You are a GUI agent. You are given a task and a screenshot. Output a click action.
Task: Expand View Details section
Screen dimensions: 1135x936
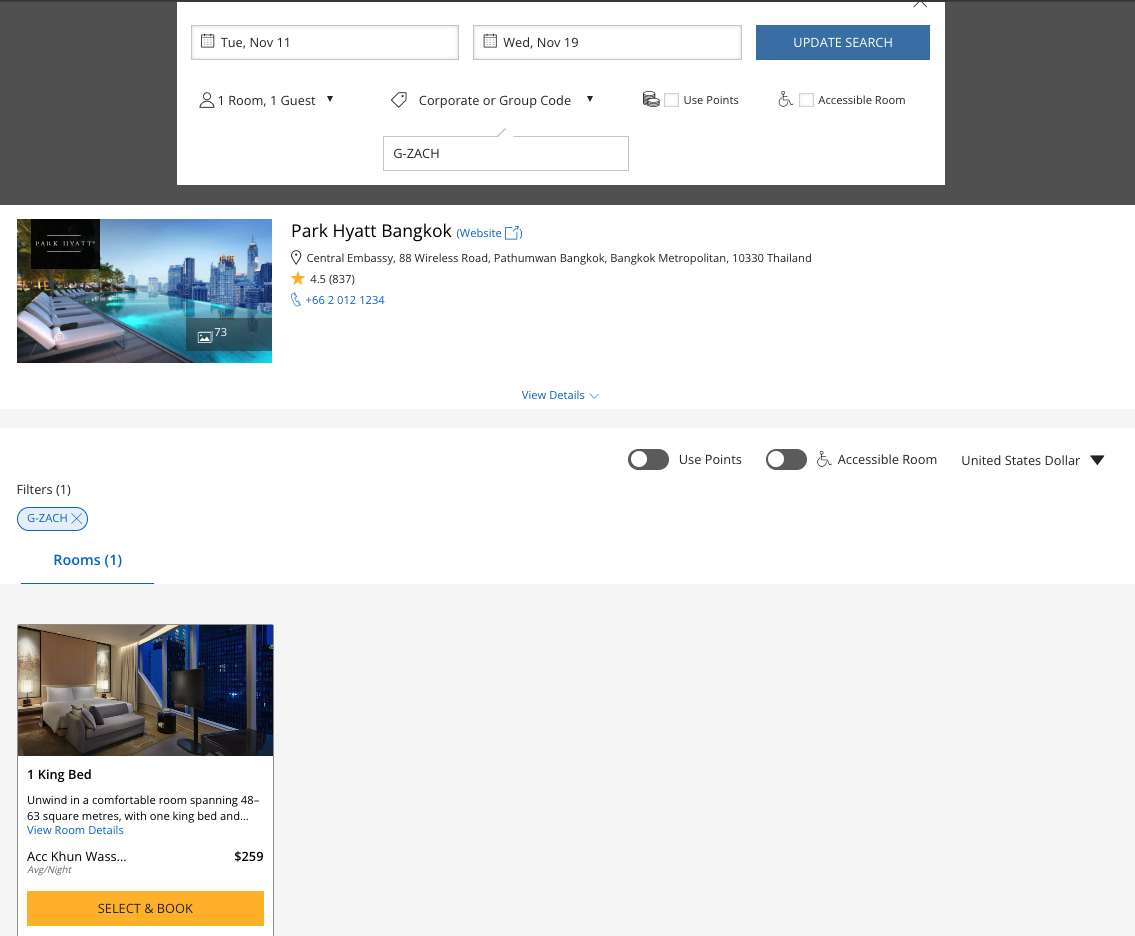560,395
